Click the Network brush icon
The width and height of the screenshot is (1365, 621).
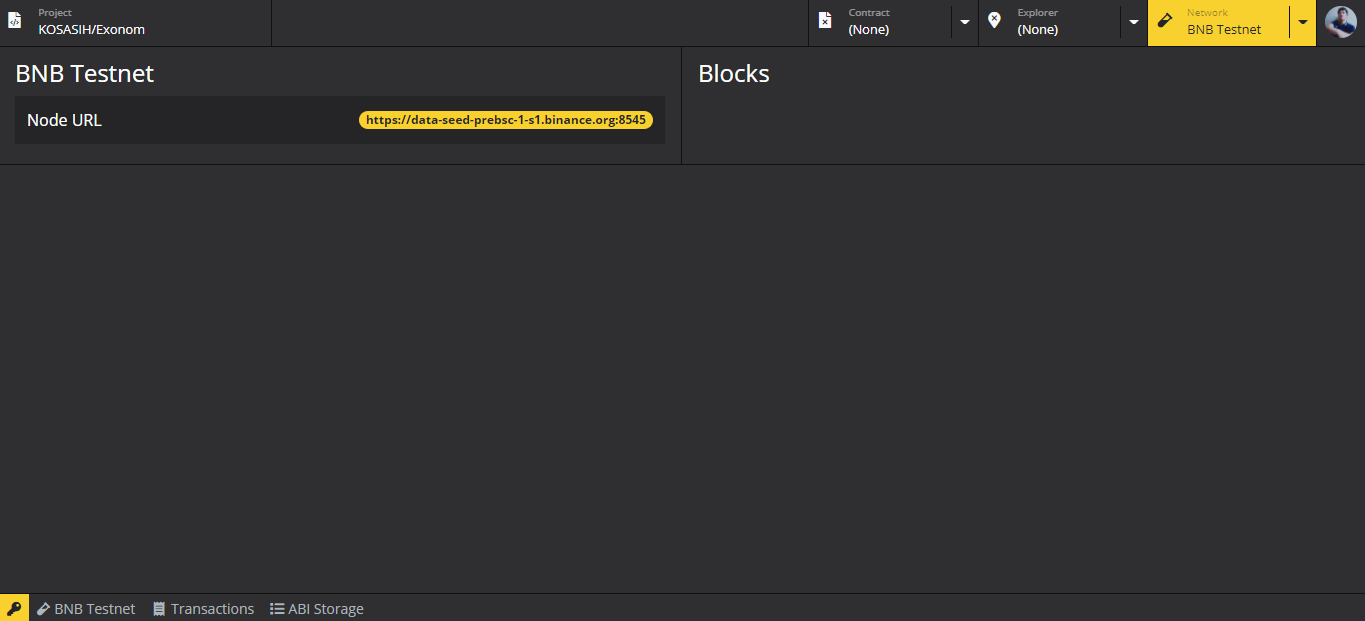tap(1164, 21)
